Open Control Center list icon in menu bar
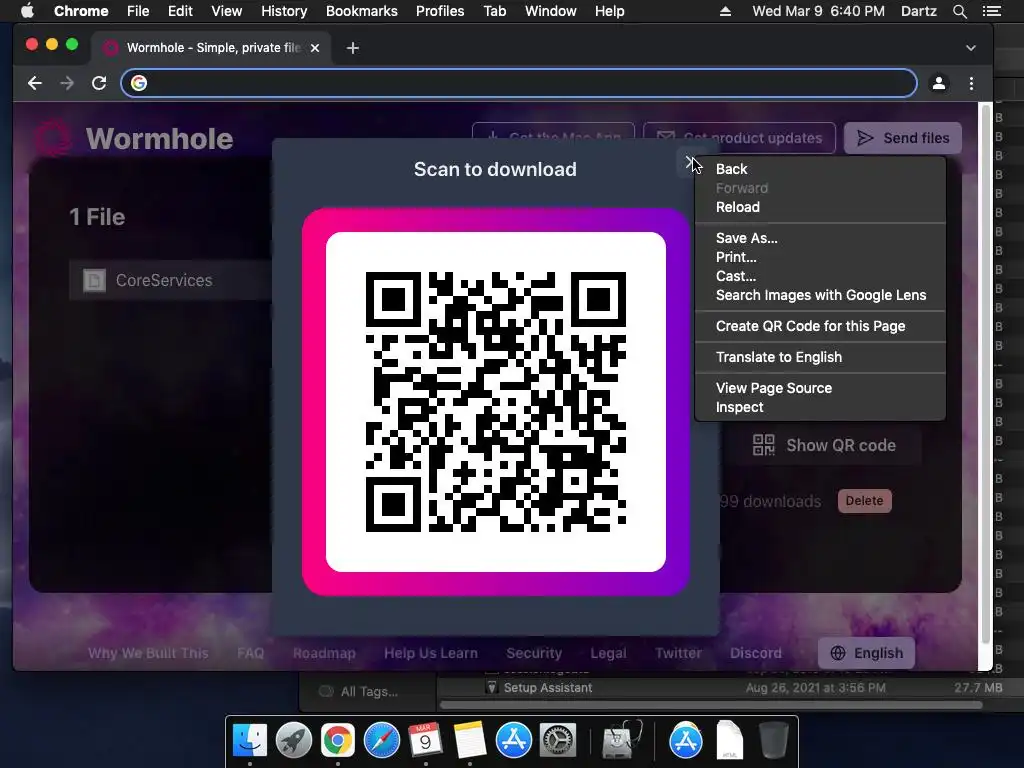This screenshot has height=768, width=1024. [991, 11]
